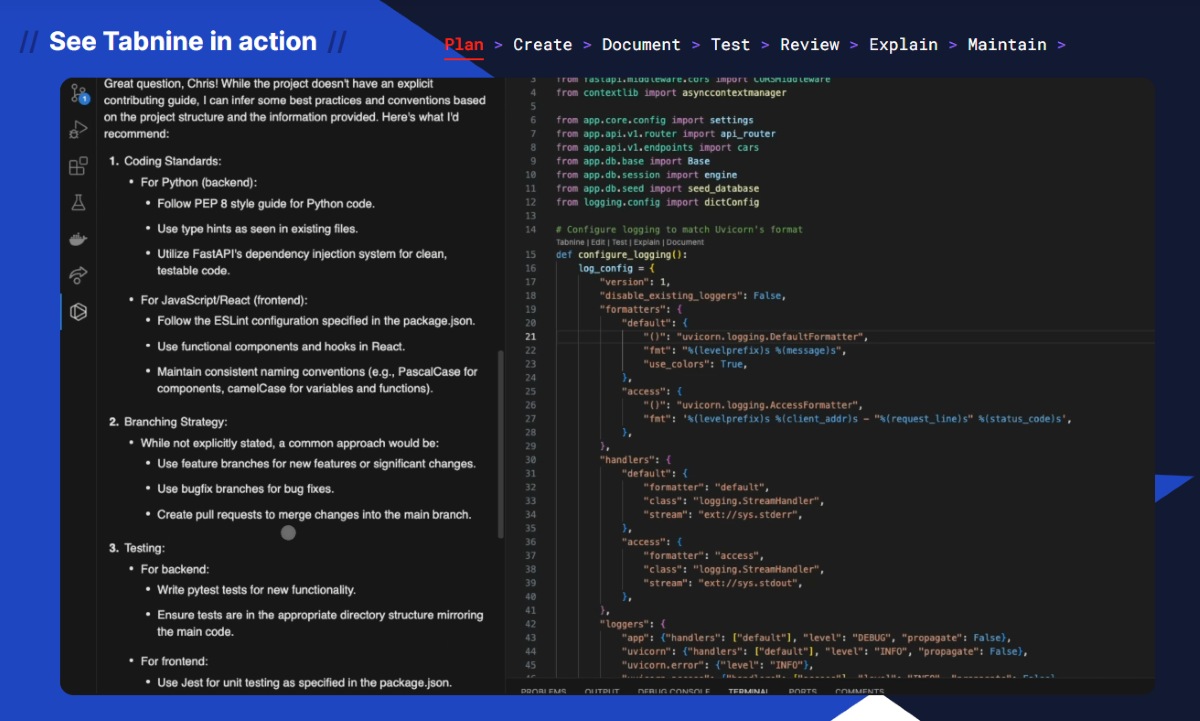
Task: Click "Follow the ESLint configuration" bullet
Action: click(316, 321)
